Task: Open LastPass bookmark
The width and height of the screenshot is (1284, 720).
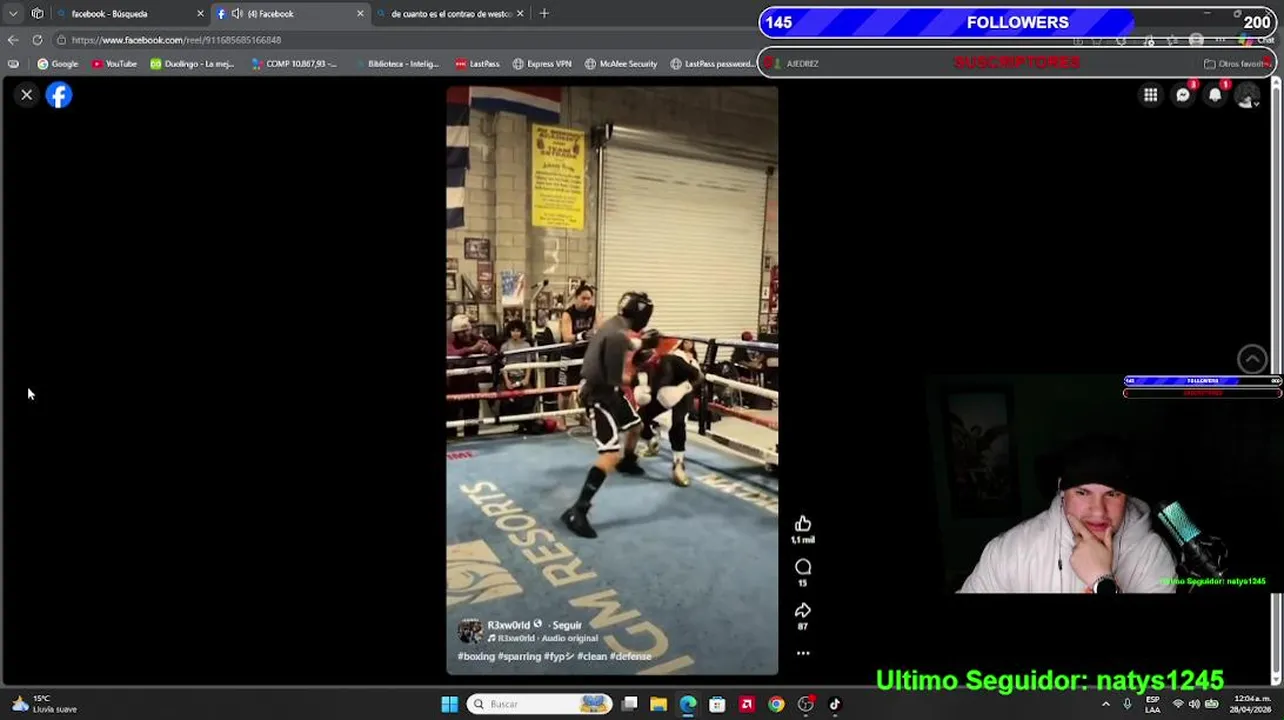Action: pos(477,64)
